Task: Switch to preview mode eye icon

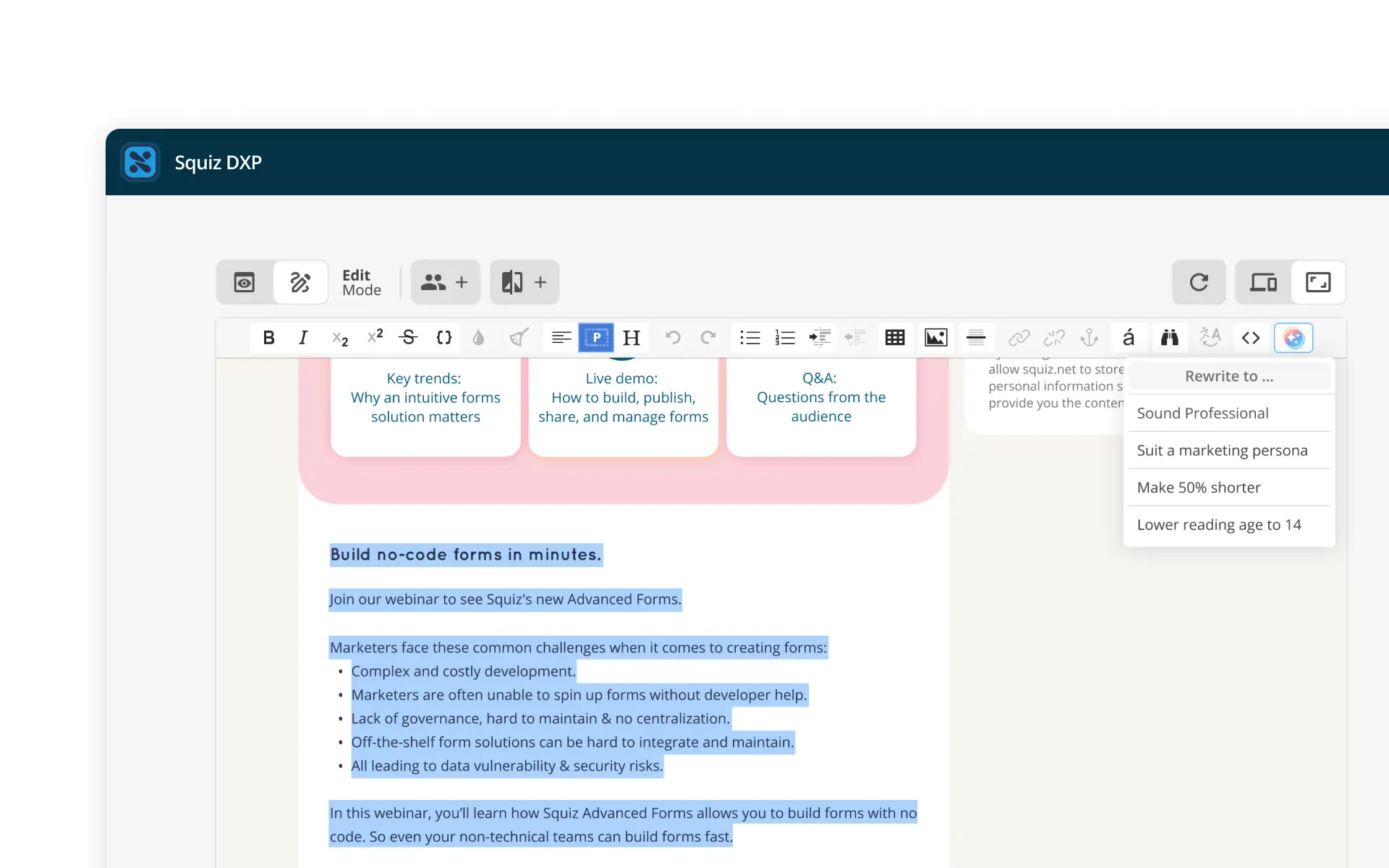Action: tap(245, 282)
